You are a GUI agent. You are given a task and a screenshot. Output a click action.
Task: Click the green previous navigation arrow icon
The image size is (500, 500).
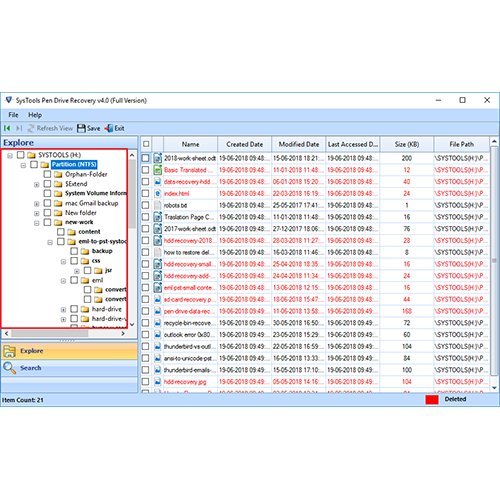7,128
